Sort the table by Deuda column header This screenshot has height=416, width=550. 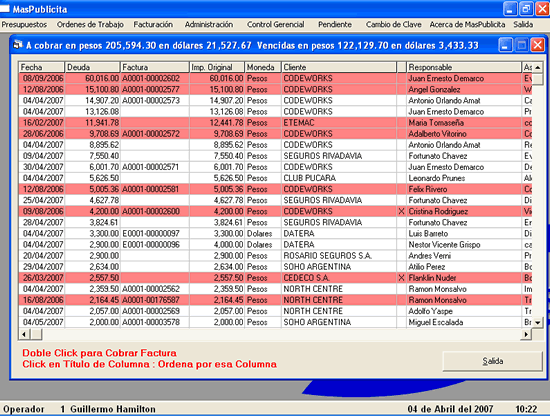(93, 67)
